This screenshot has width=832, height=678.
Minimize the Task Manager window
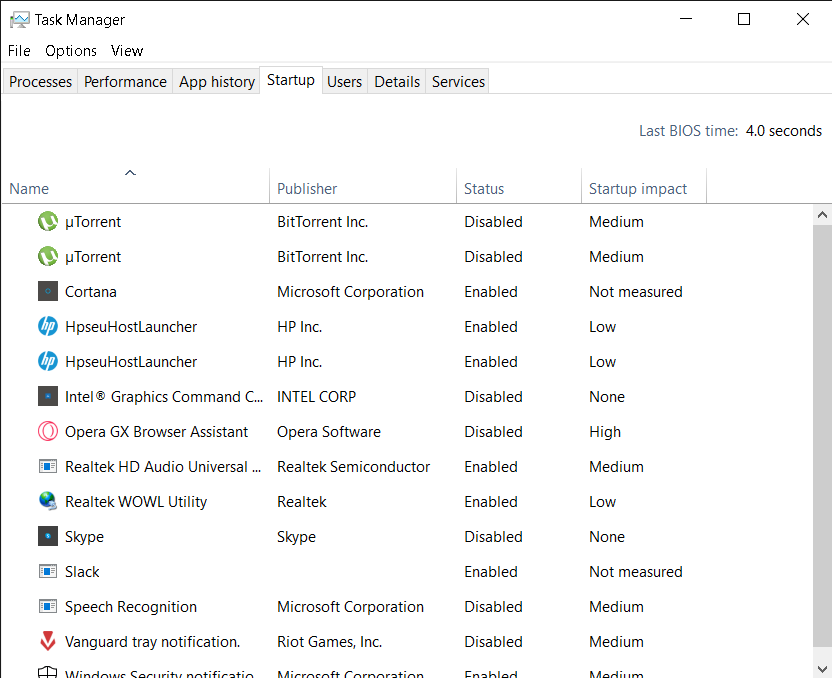(x=686, y=20)
